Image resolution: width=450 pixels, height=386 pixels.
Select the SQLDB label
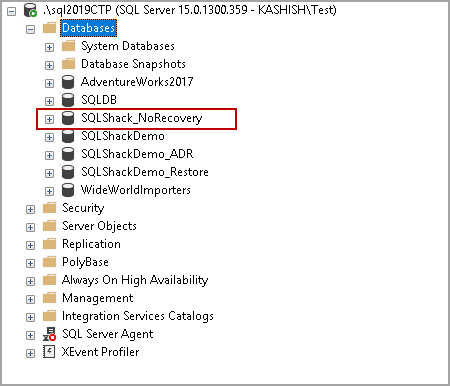(99, 100)
